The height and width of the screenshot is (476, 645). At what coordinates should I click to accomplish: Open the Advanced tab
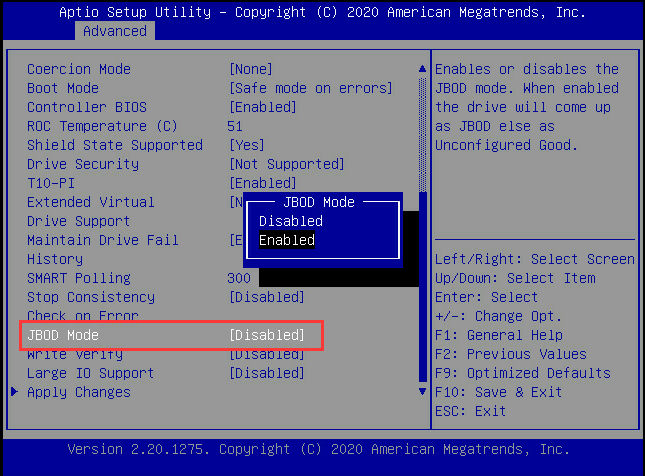coord(114,31)
